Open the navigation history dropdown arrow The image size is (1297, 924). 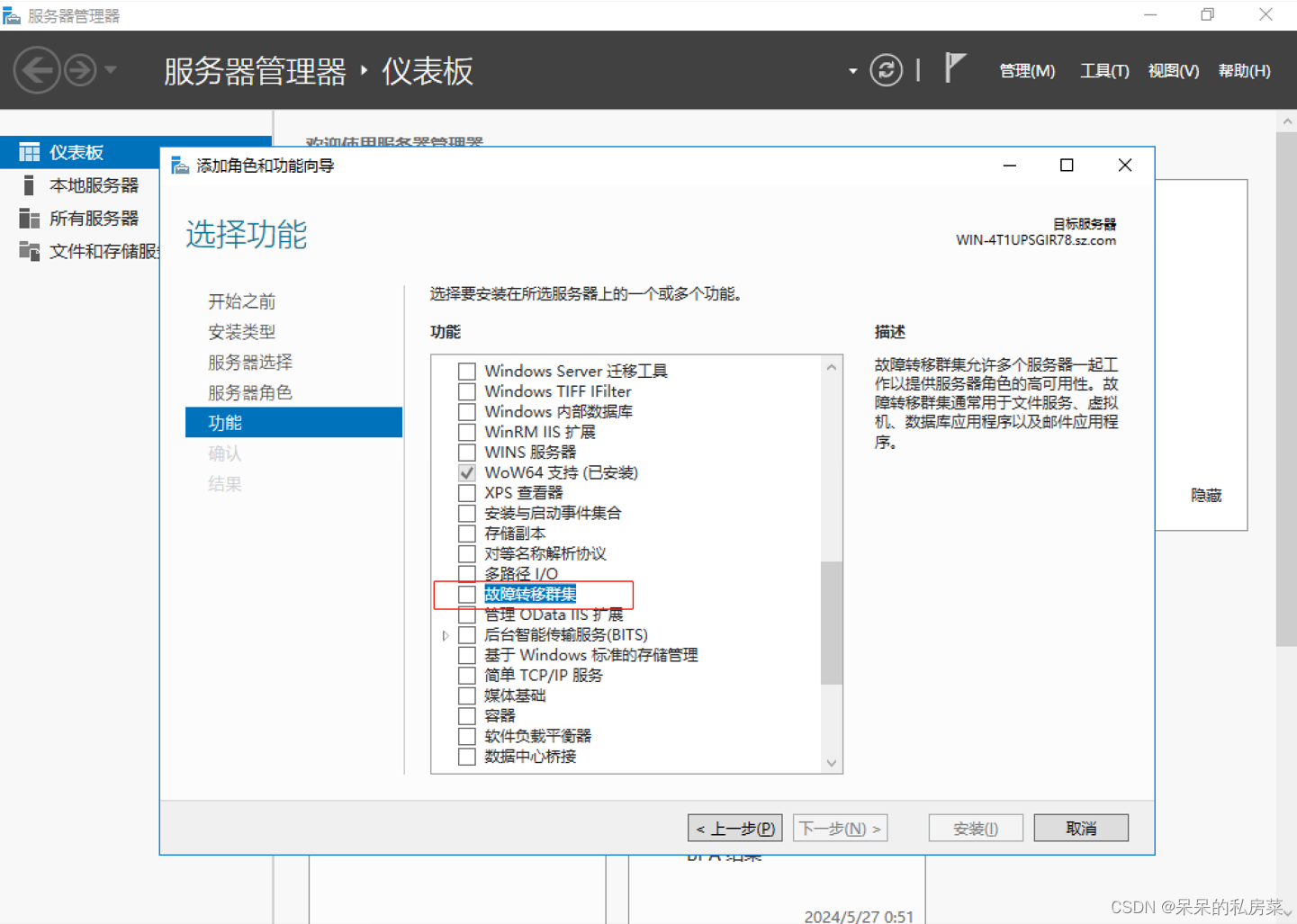point(111,69)
